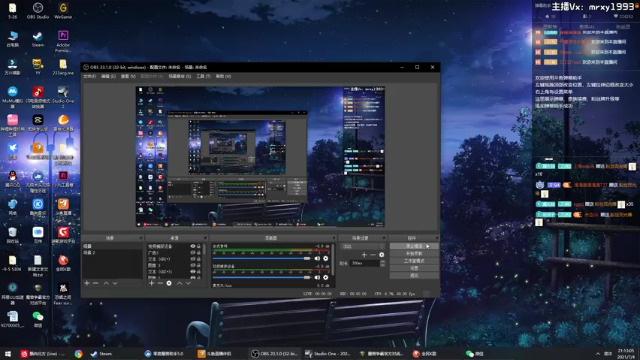
Task: Open the 编辑(E) menu in OBS
Action: click(x=108, y=76)
